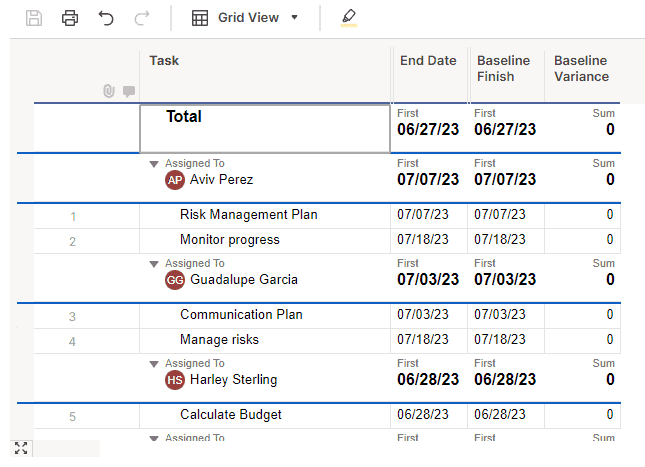645x467 pixels.
Task: Click the fullscreen expand icon
Action: 21,448
